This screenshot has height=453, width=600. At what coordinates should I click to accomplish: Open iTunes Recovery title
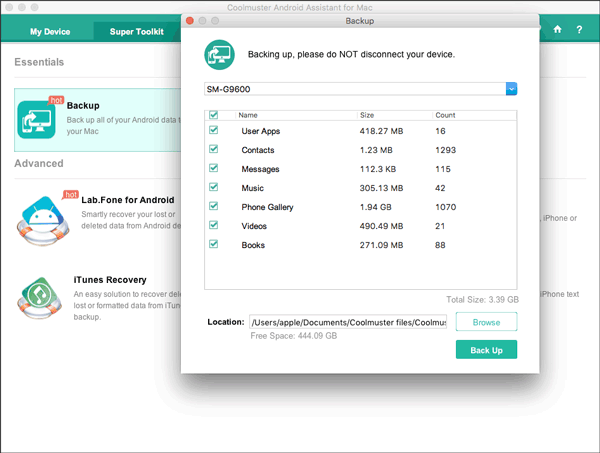[x=110, y=280]
